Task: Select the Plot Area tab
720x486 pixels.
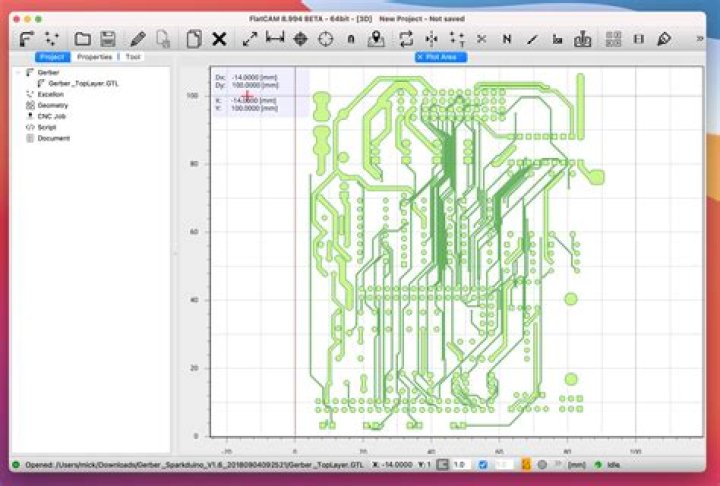Action: [x=441, y=57]
